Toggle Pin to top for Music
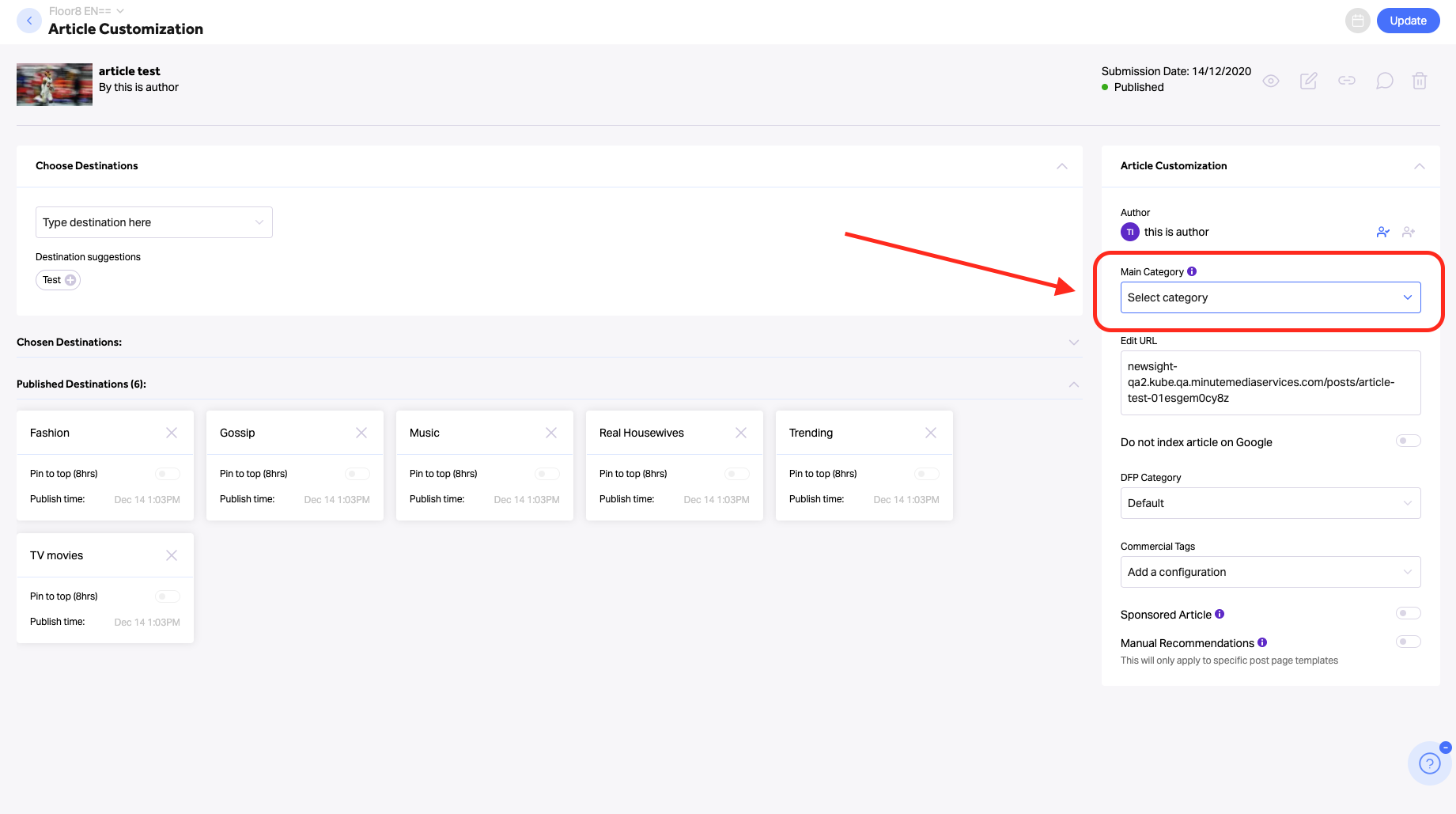 547,474
